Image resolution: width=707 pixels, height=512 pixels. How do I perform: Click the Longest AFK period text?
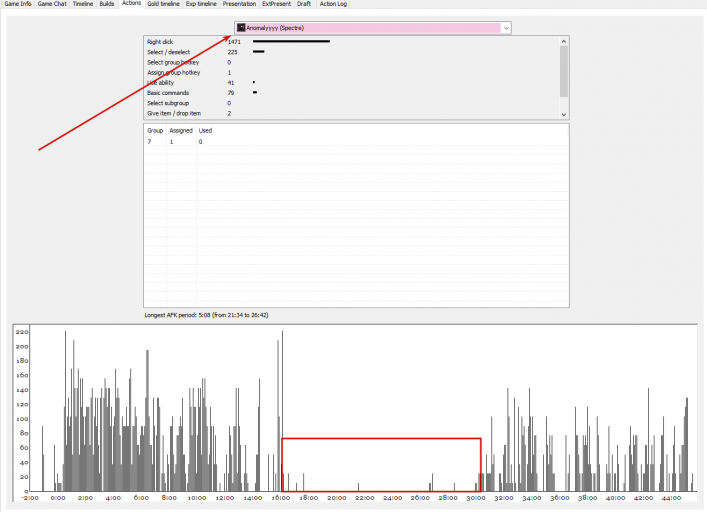(206, 315)
